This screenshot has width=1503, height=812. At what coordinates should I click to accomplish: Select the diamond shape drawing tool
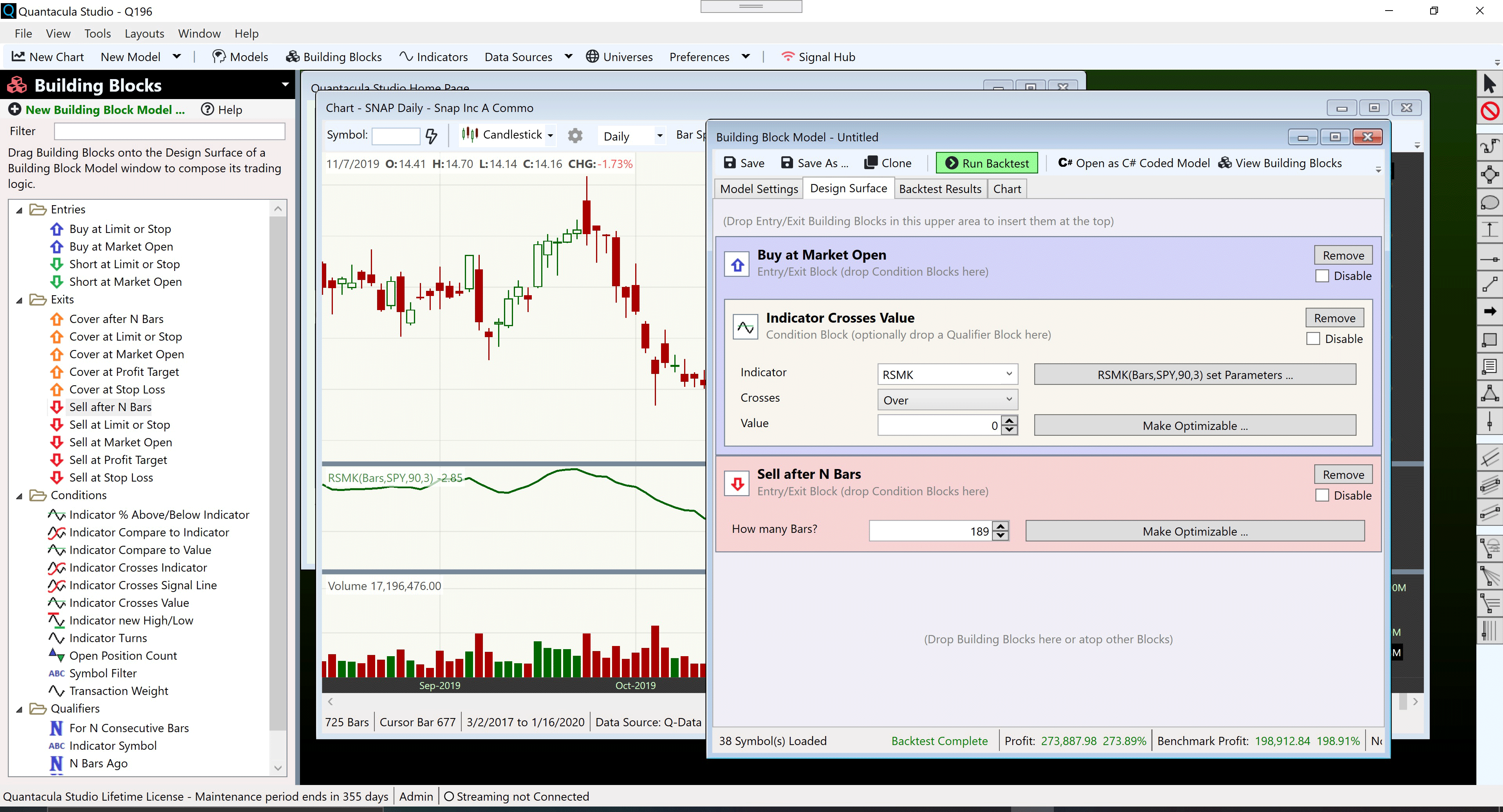point(1490,174)
